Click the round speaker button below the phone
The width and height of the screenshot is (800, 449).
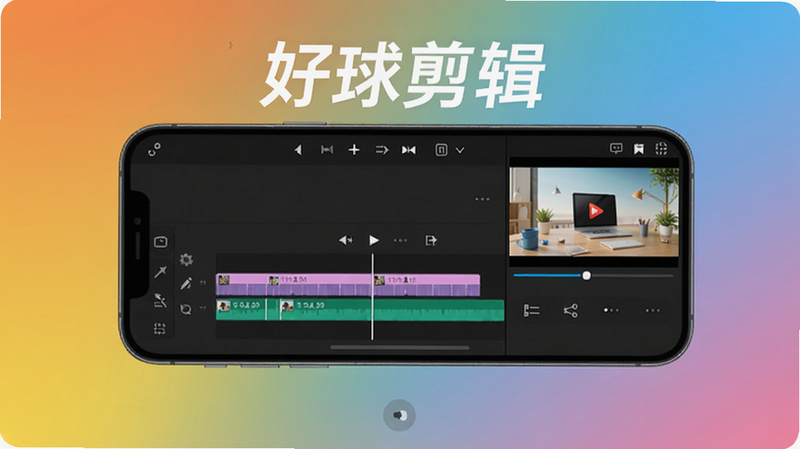[x=399, y=415]
